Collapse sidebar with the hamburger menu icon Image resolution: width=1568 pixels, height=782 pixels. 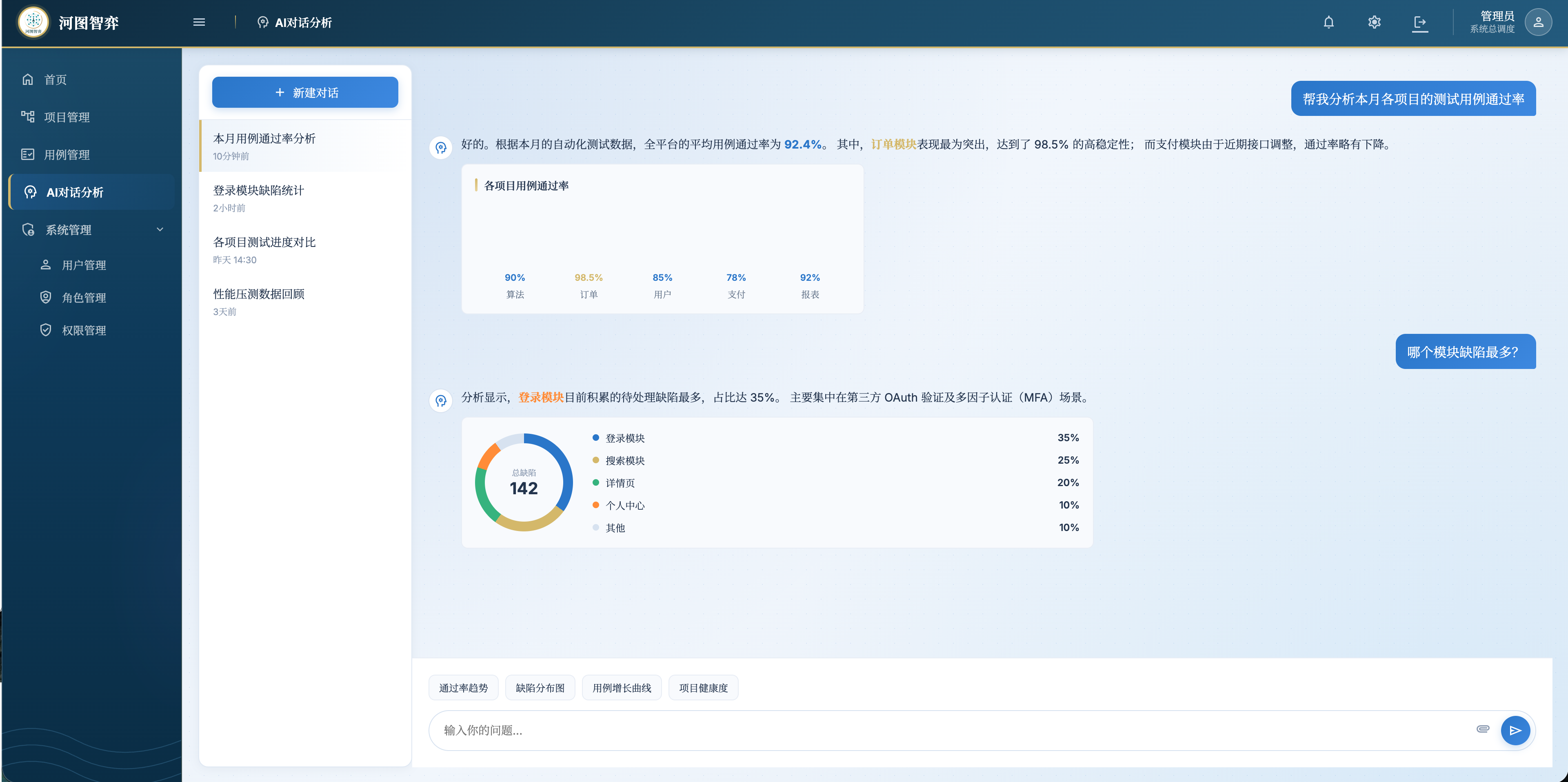pos(199,22)
